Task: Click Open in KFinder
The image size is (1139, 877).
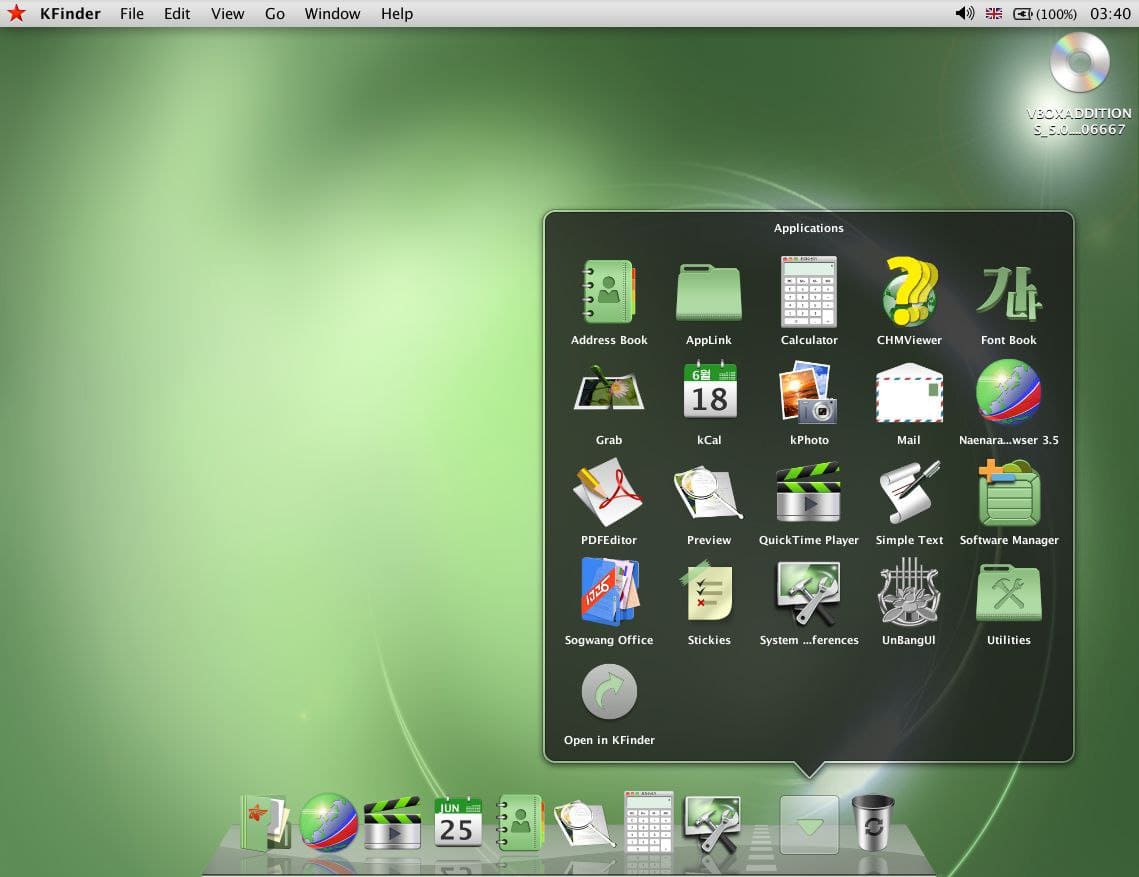Action: [609, 692]
